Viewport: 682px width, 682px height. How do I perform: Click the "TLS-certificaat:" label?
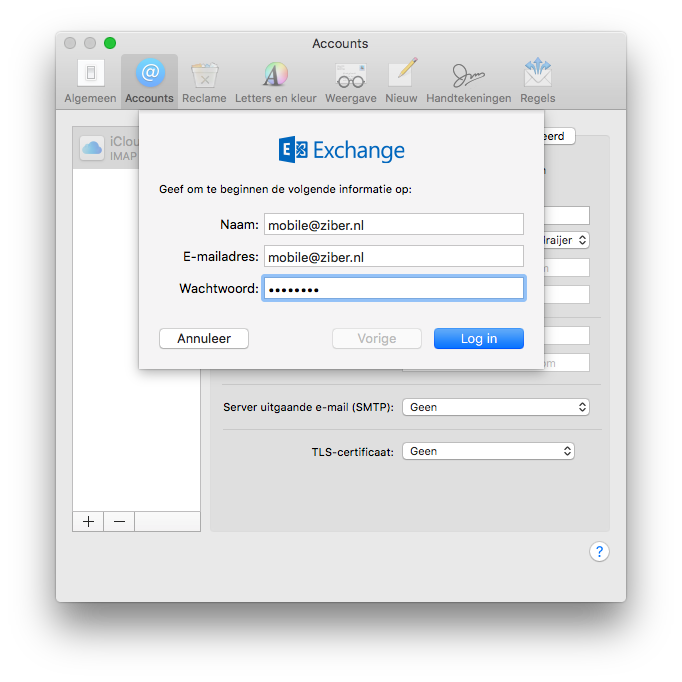pyautogui.click(x=353, y=452)
